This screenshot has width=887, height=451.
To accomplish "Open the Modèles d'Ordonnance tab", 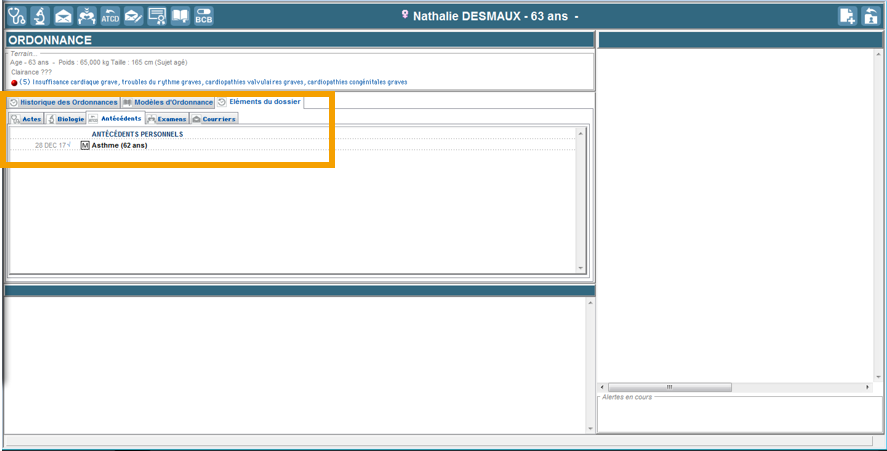I will pos(168,102).
